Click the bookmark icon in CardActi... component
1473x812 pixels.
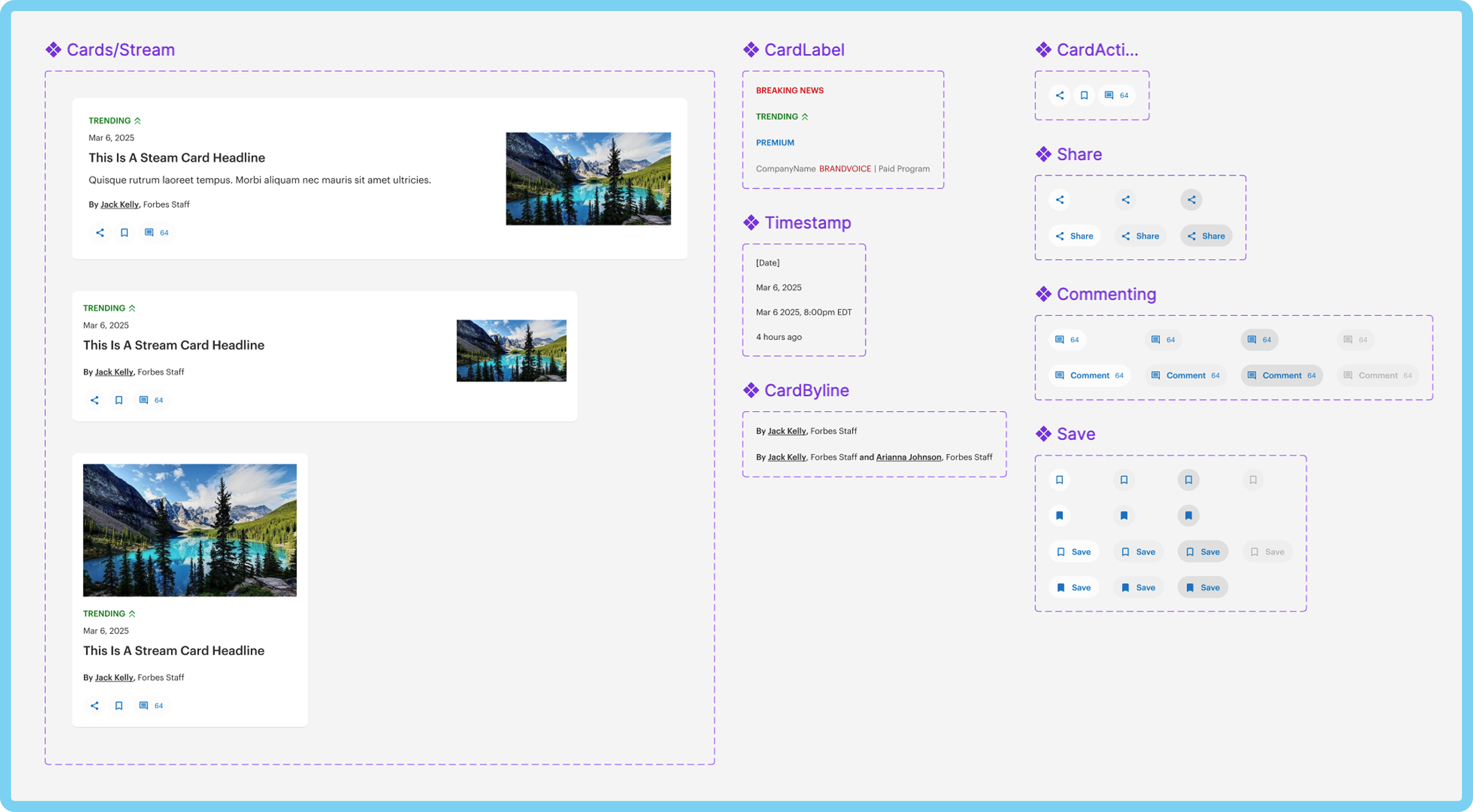1083,94
